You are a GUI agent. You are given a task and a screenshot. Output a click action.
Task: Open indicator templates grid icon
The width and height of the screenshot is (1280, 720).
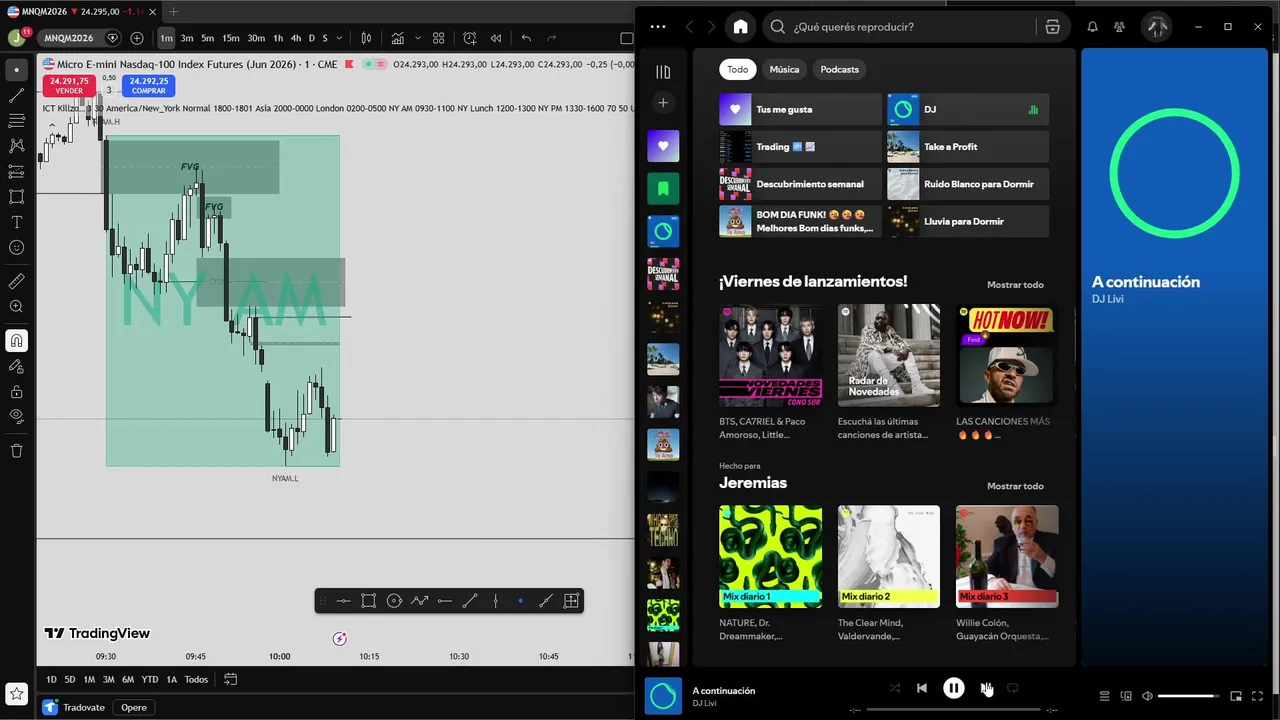click(x=438, y=38)
